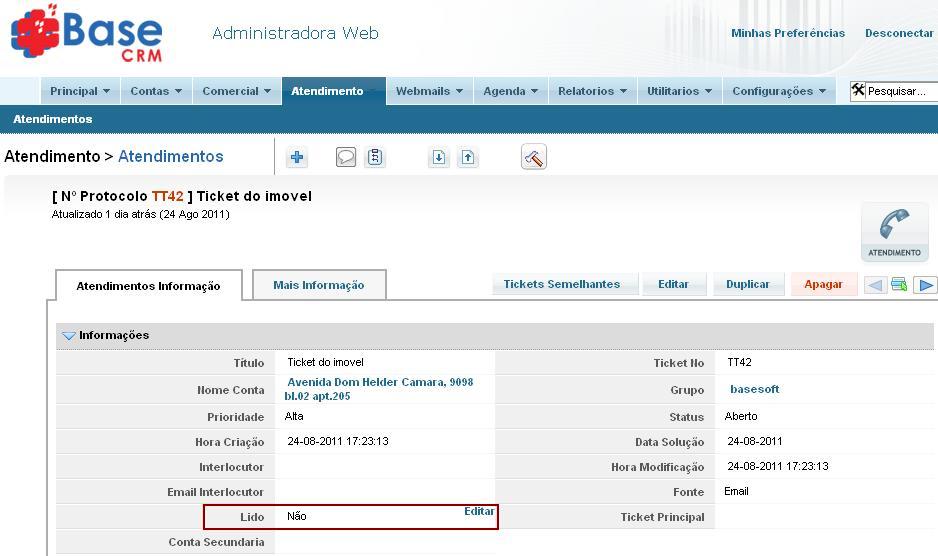Go to next record with right arrow

point(926,285)
